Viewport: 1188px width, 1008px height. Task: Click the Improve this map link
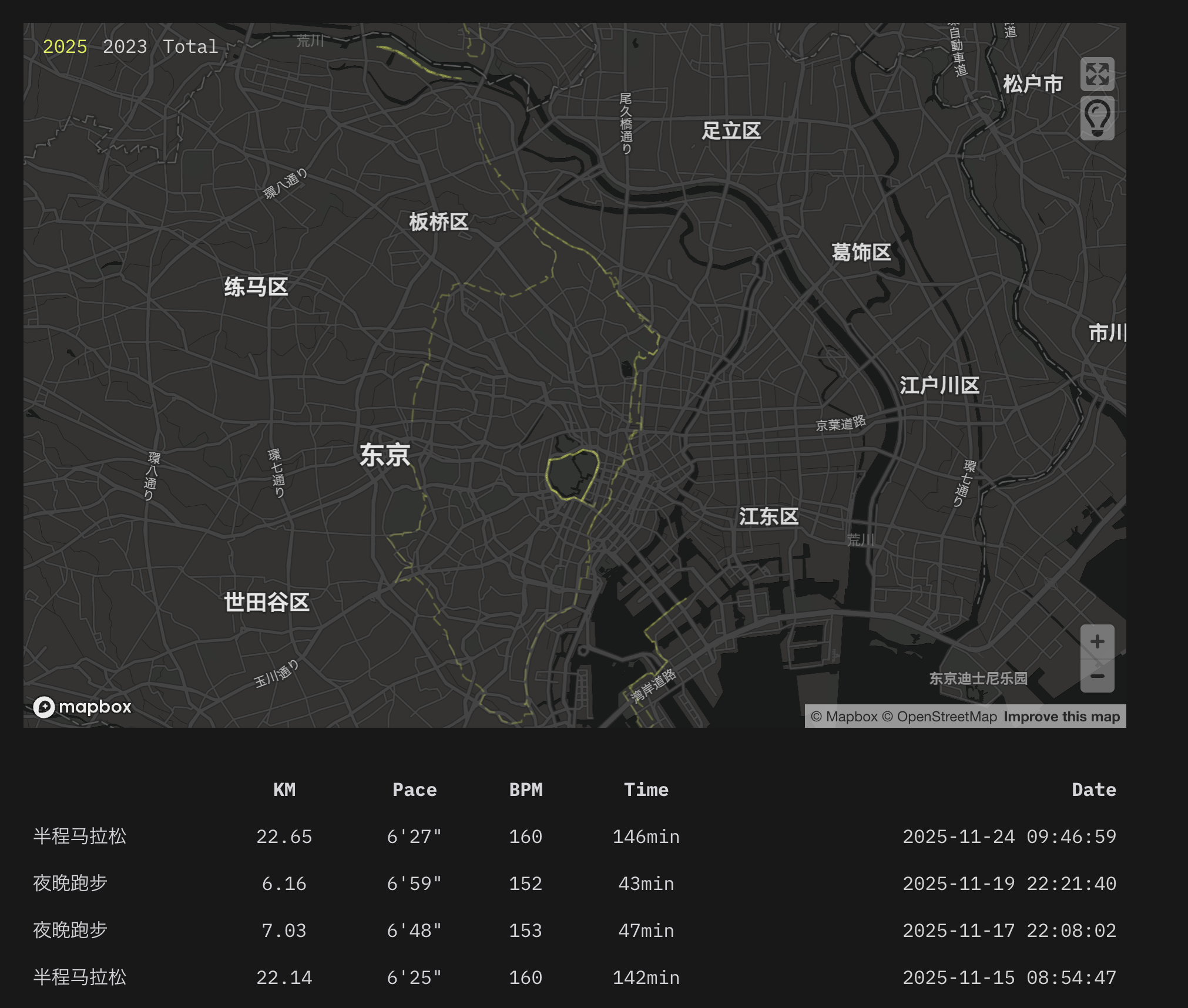click(1062, 717)
